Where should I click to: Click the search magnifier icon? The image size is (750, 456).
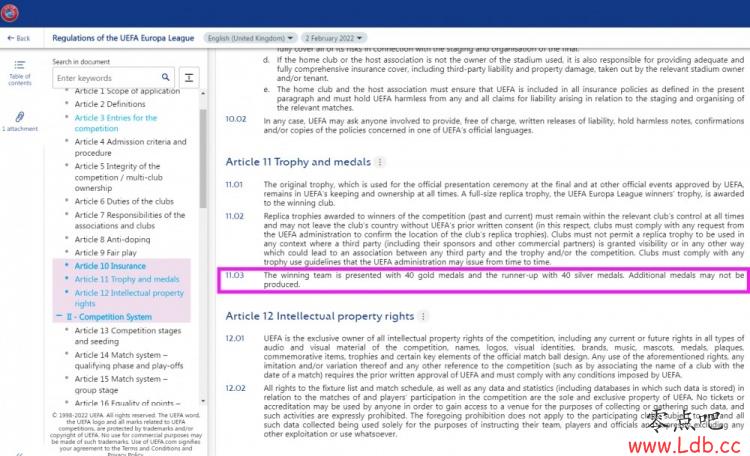[x=165, y=77]
